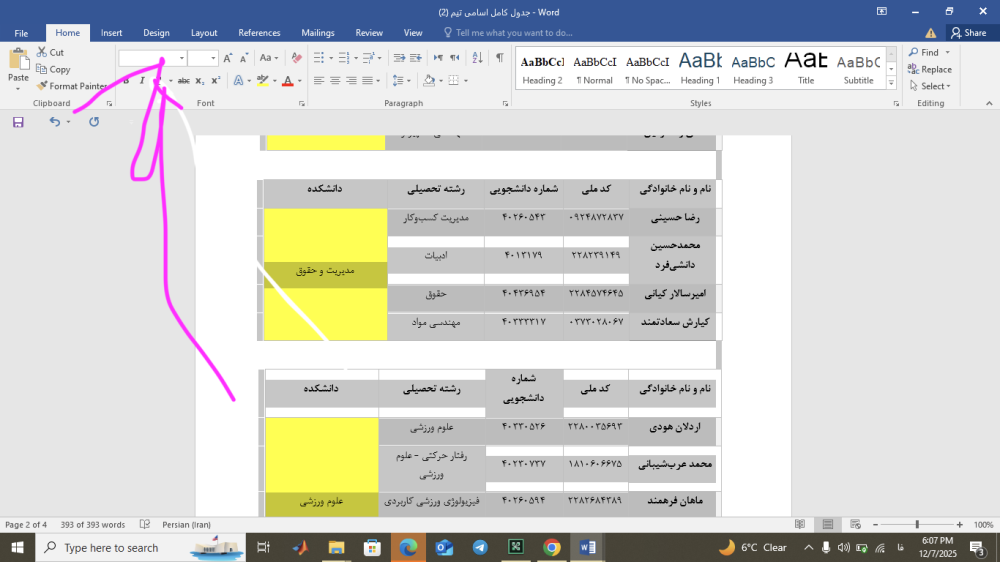Click Persian (Iran) language indicator
The width and height of the screenshot is (1000, 562).
point(186,524)
